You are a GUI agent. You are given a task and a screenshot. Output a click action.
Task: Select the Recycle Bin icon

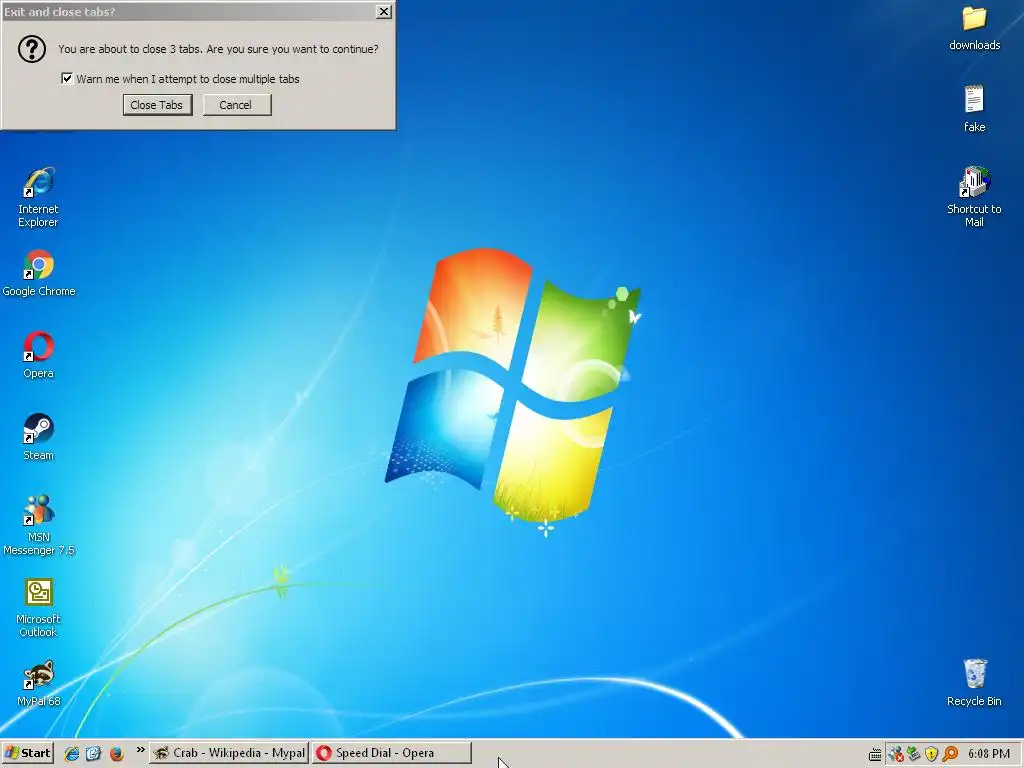974,683
